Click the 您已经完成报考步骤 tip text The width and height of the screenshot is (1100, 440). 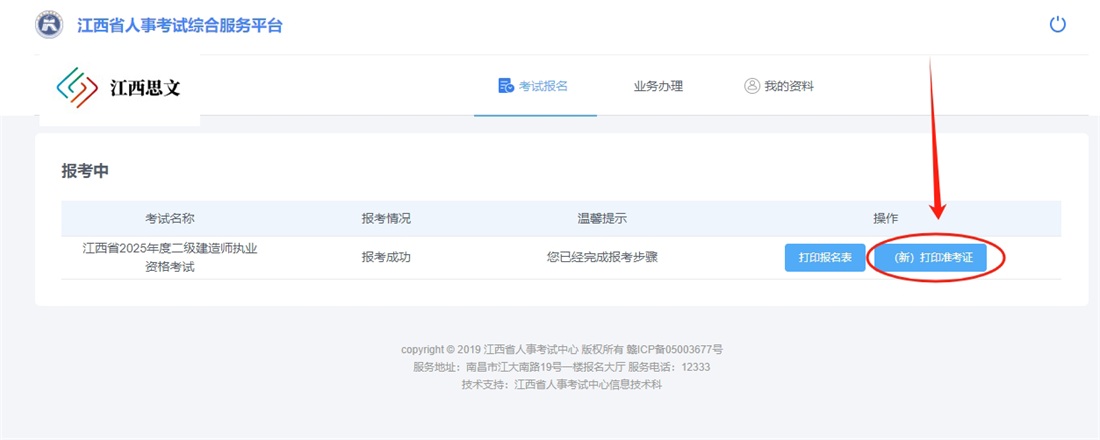(602, 257)
